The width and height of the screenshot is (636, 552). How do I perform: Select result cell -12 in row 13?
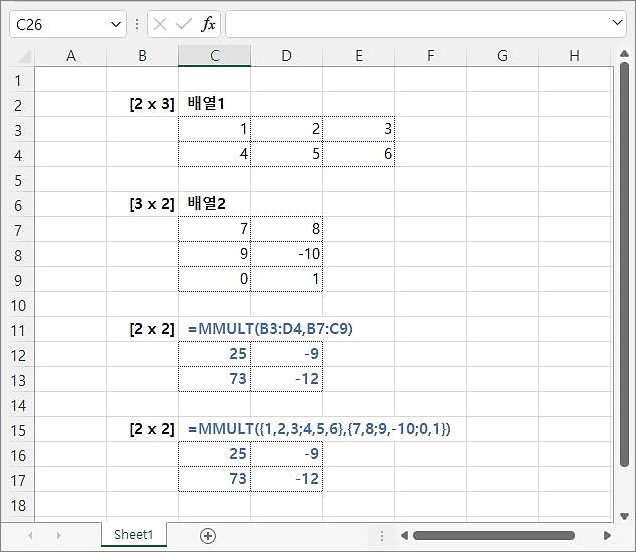tap(286, 379)
